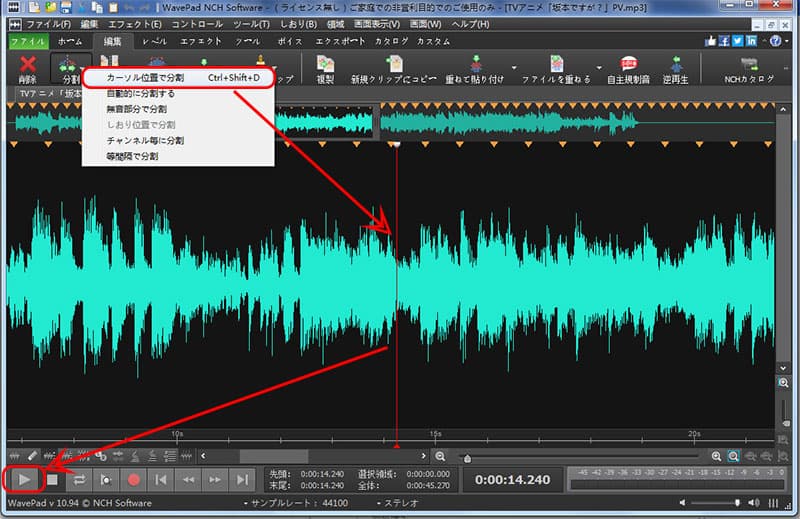Viewport: 800px width, 519px height.
Task: Click the zoom-out magnifier left of the zoom slider
Action: click(x=440, y=456)
